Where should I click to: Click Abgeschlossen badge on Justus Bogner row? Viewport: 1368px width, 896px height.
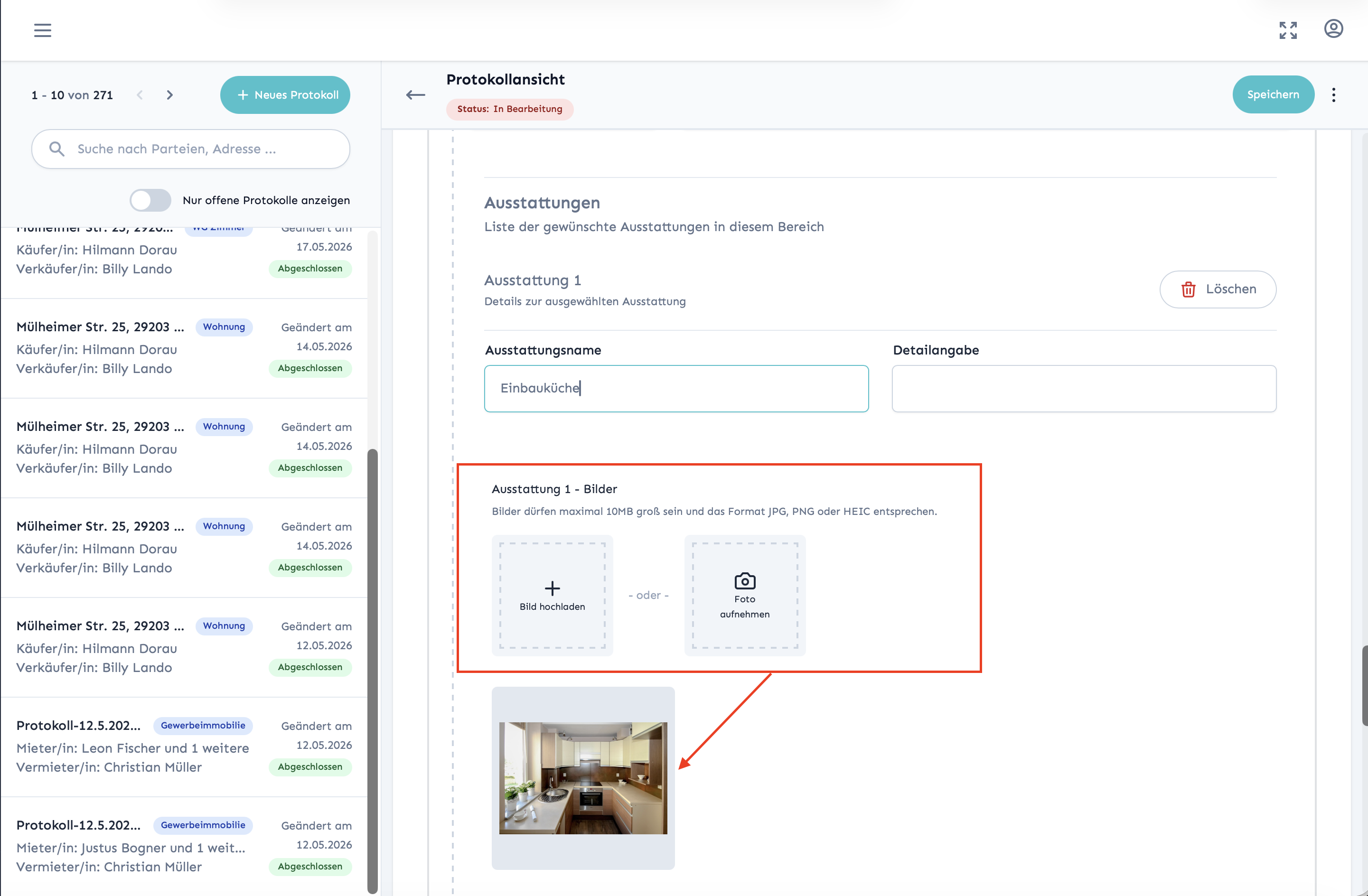pos(310,866)
